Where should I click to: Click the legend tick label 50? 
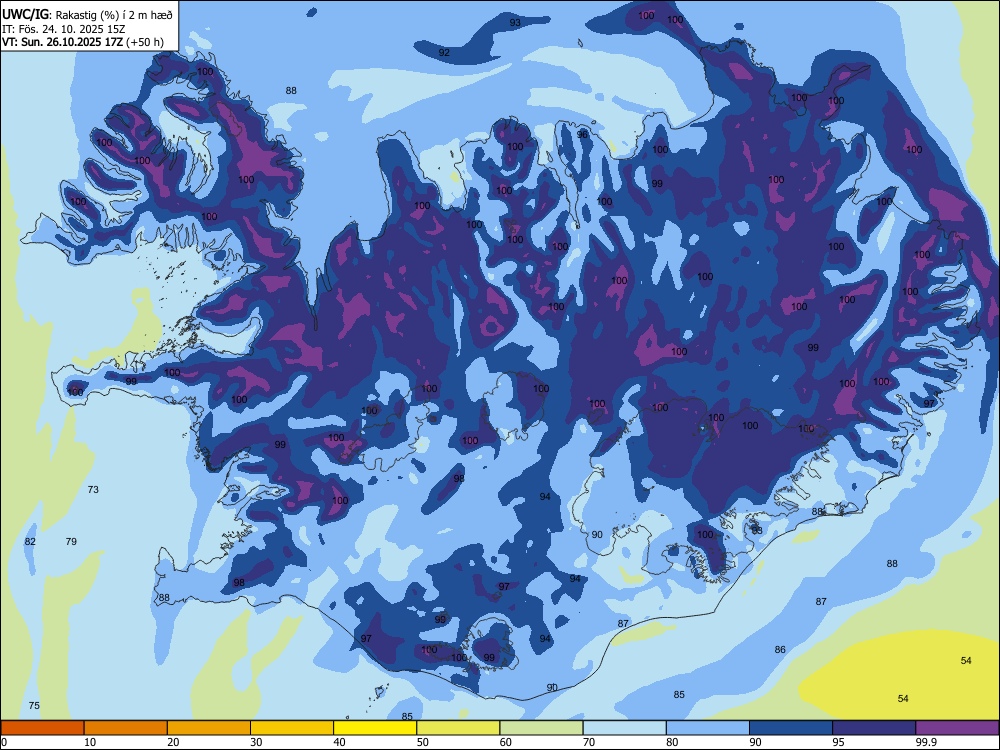click(422, 742)
